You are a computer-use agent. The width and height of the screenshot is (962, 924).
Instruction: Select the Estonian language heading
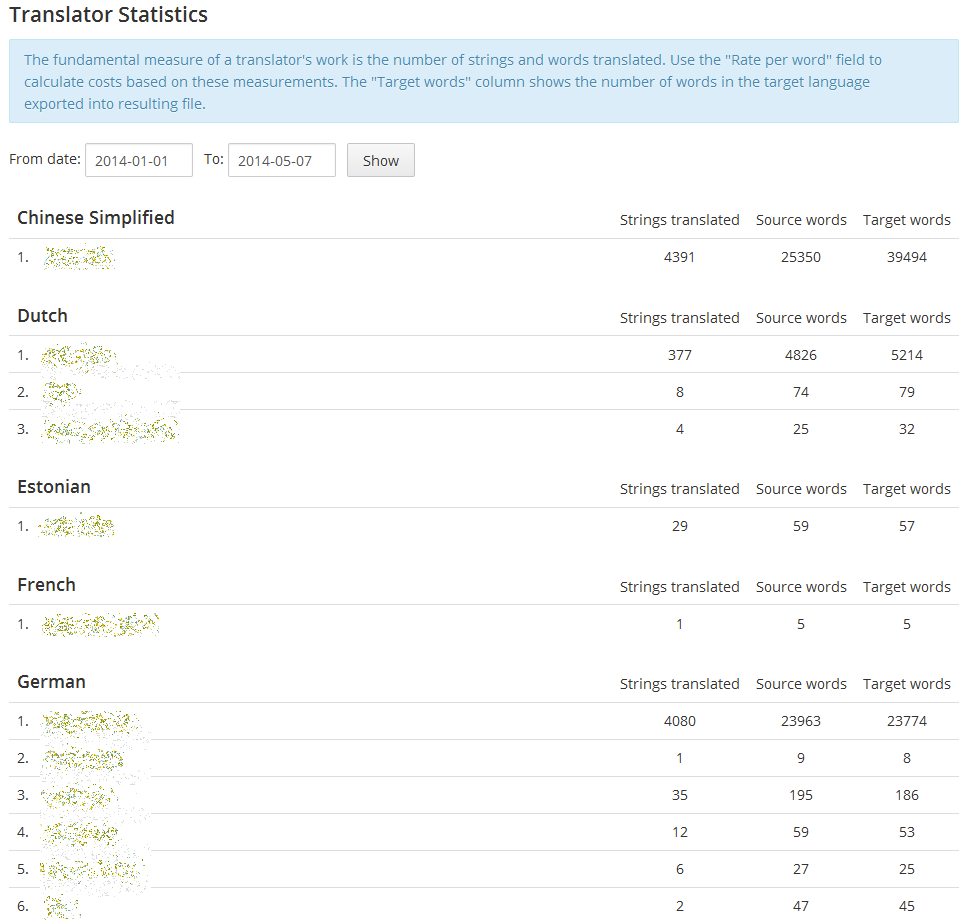[x=54, y=487]
